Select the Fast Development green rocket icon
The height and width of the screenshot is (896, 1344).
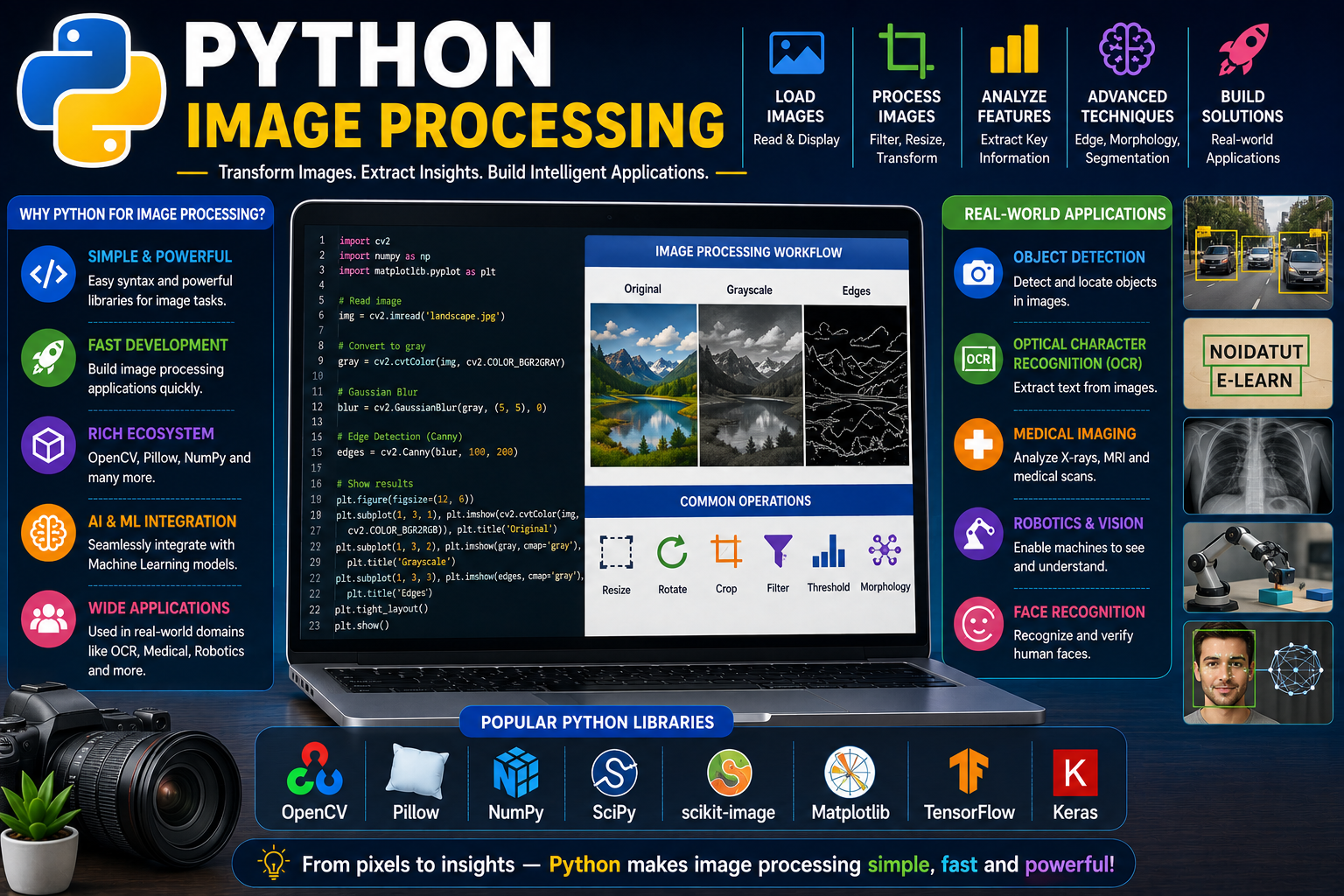click(x=48, y=358)
